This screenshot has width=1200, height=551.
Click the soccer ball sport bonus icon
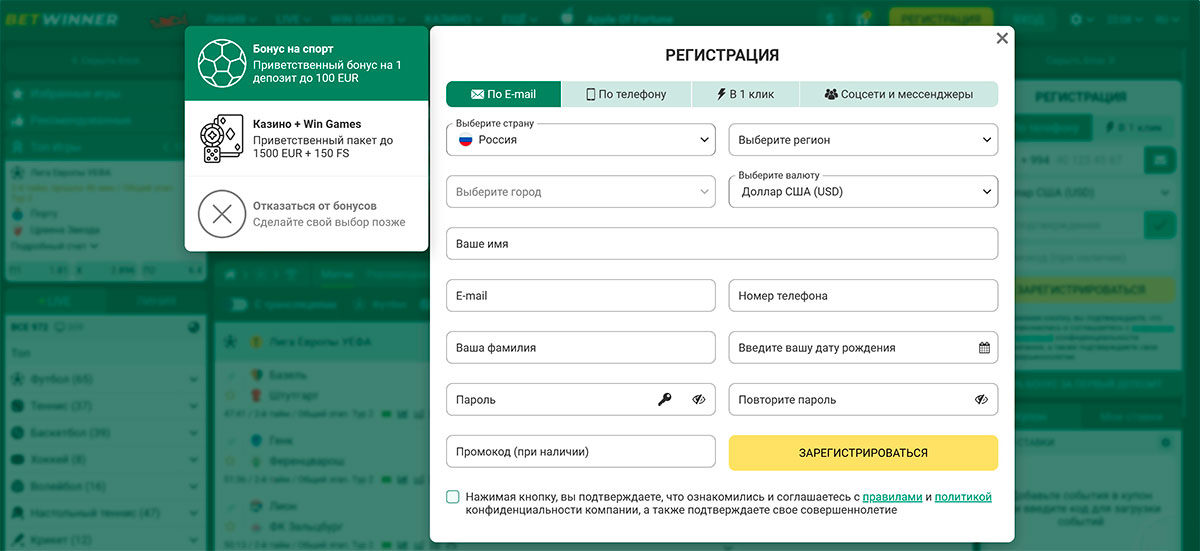[x=222, y=63]
